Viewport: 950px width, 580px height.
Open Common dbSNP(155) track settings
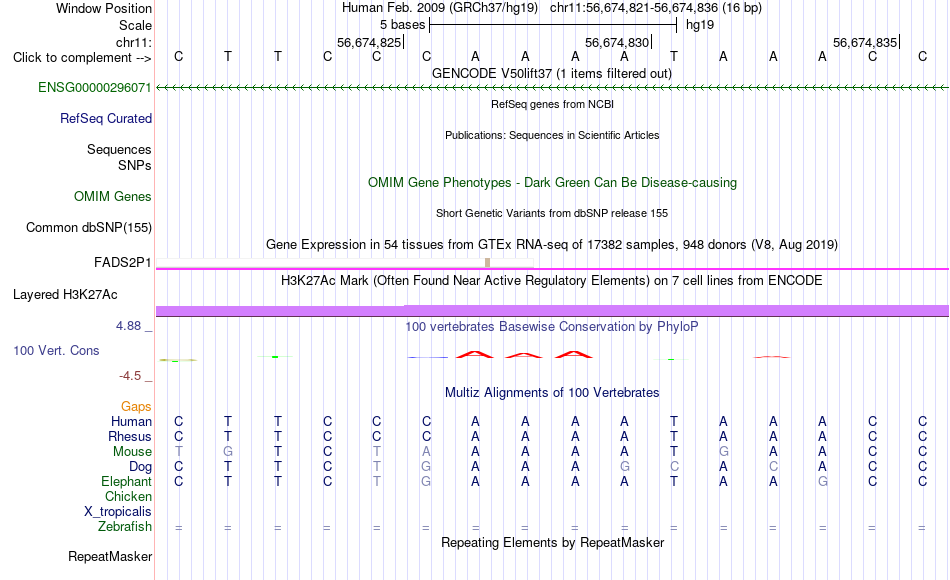(x=88, y=227)
